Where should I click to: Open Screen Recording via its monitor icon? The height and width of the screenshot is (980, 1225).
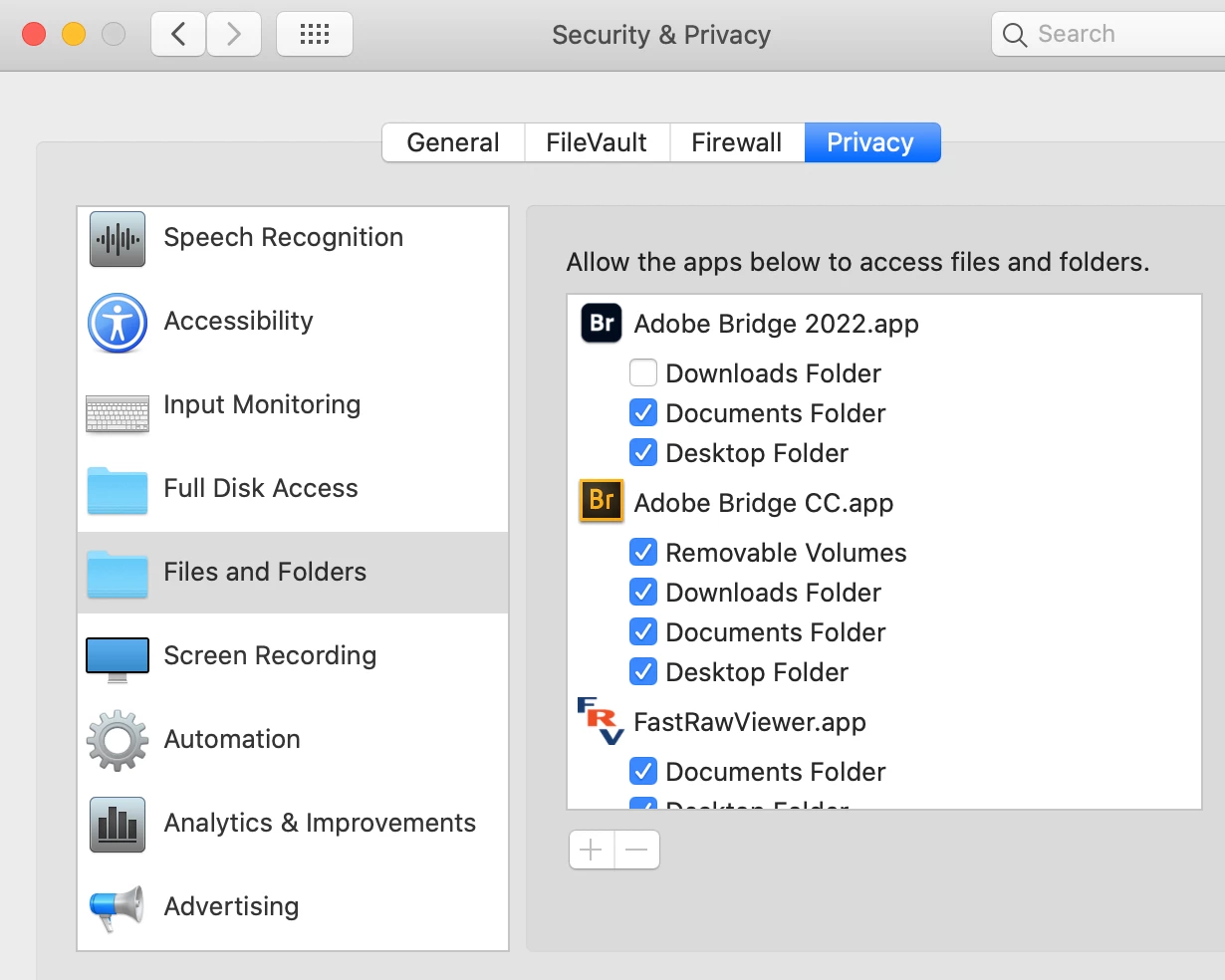coord(118,657)
